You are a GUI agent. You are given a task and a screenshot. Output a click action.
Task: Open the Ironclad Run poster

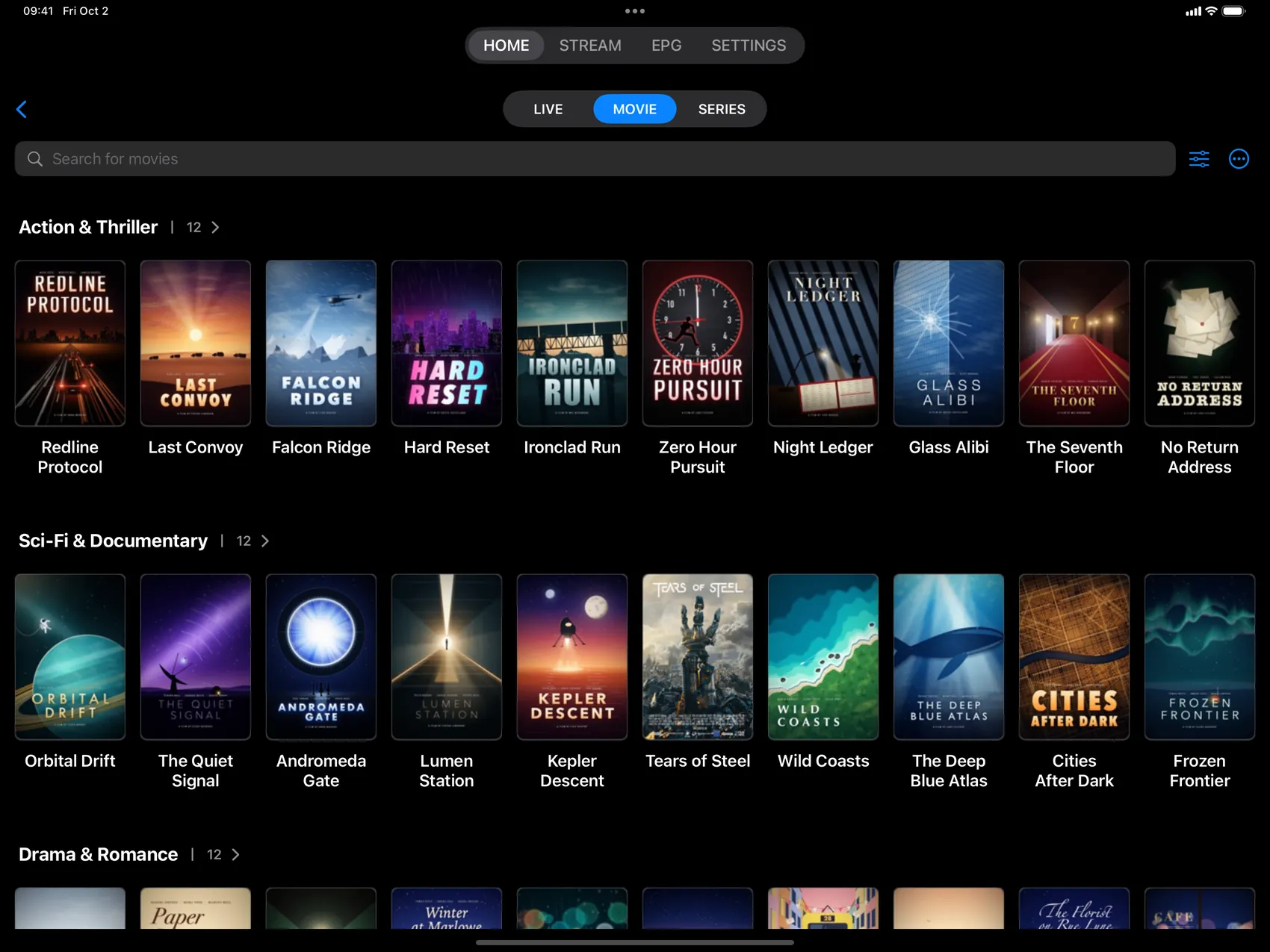click(572, 343)
